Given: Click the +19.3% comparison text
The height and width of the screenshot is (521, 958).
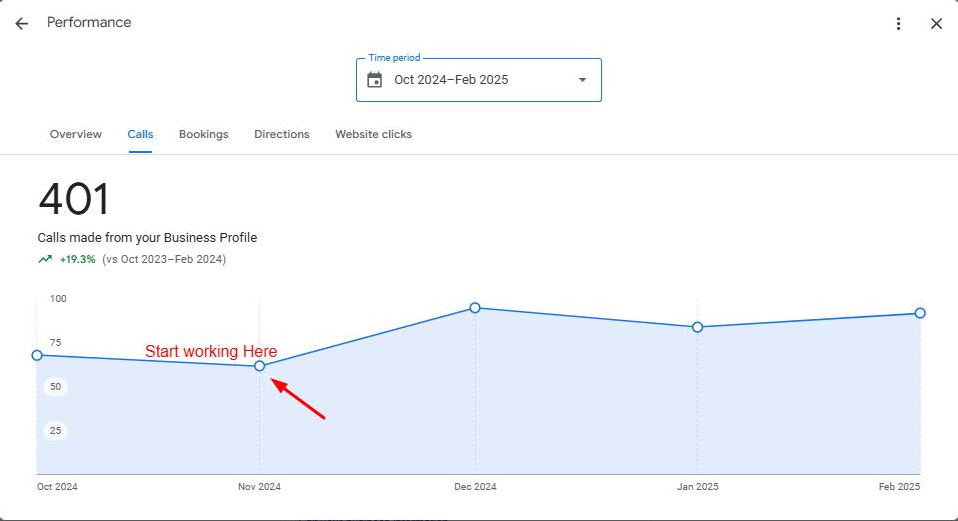Looking at the screenshot, I should pyautogui.click(x=78, y=260).
